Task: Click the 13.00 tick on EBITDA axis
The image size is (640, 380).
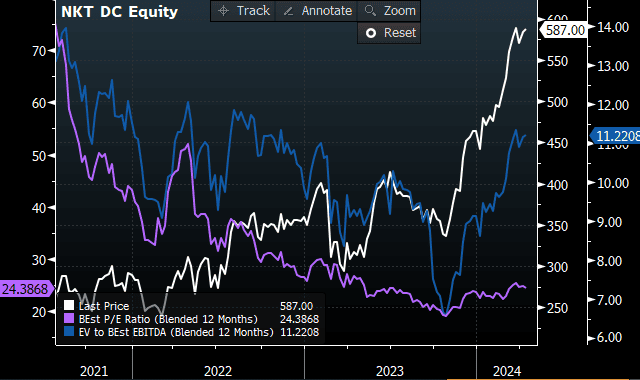Action: (x=613, y=66)
